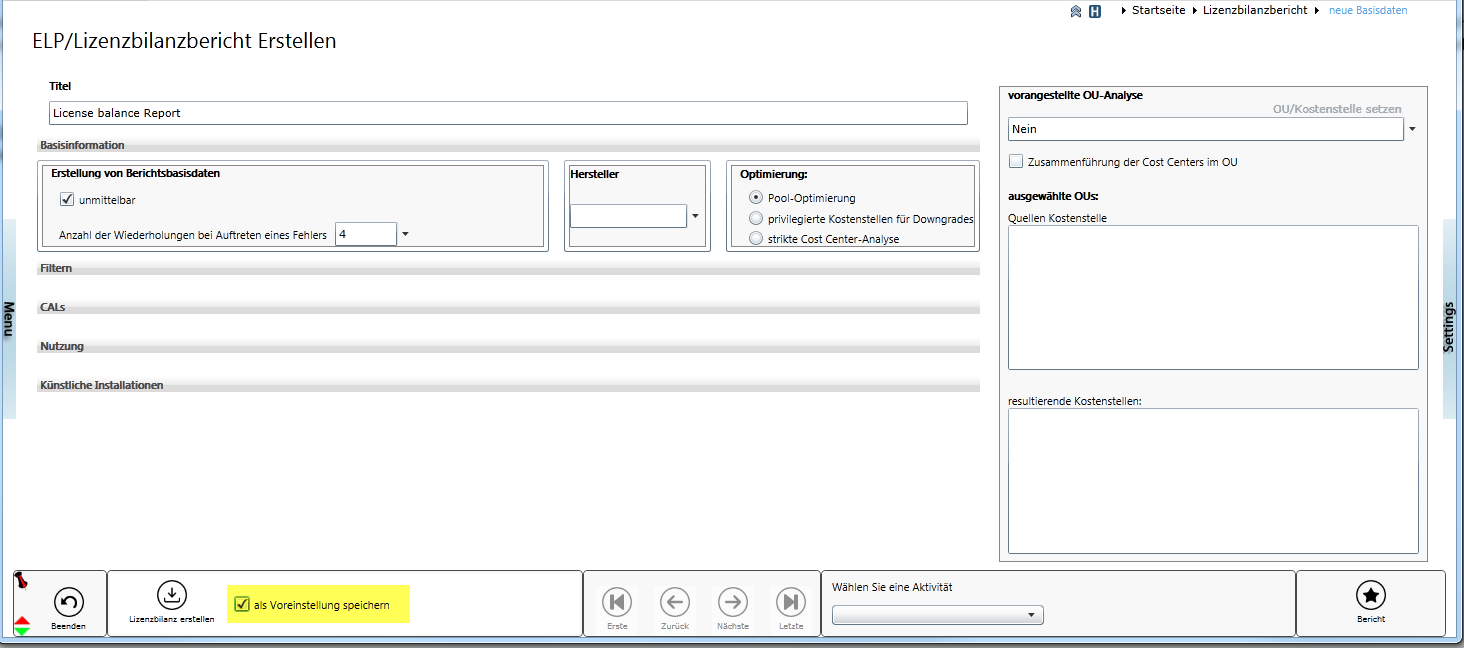The width and height of the screenshot is (1464, 648).
Task: Click the Nächste forward arrow icon
Action: click(733, 602)
